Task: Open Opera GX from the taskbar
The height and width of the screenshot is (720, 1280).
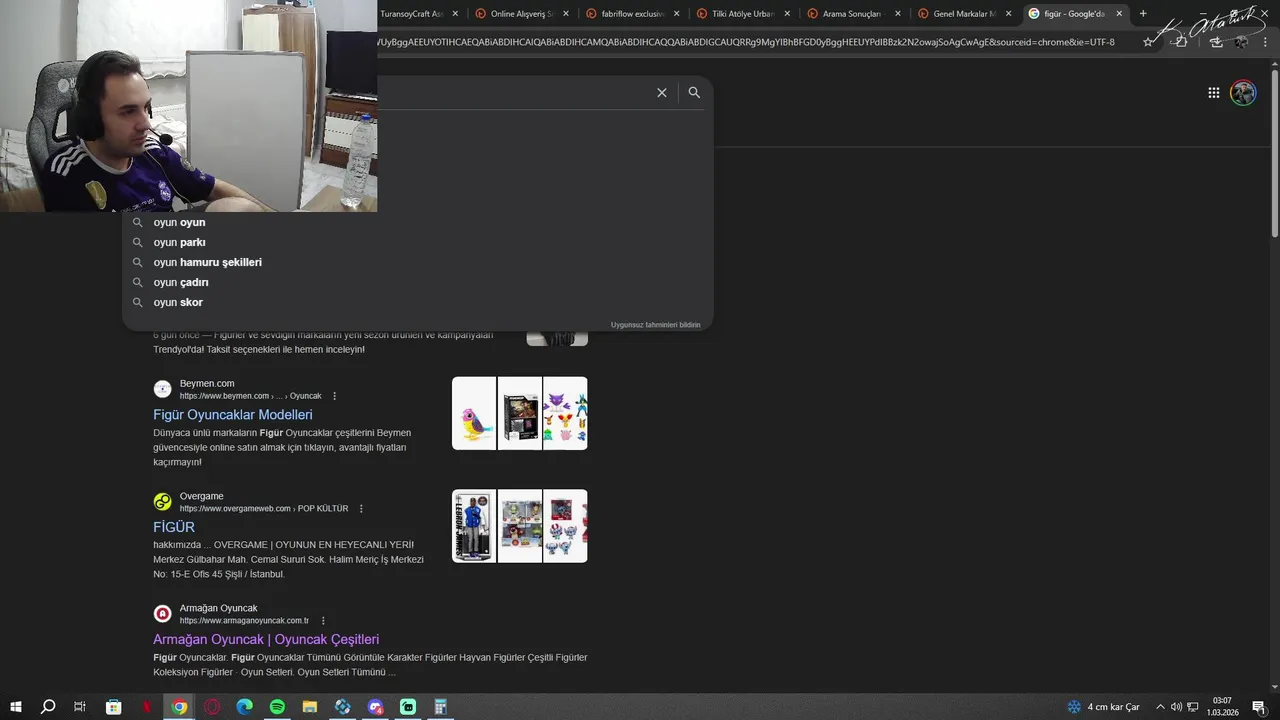Action: pos(212,707)
